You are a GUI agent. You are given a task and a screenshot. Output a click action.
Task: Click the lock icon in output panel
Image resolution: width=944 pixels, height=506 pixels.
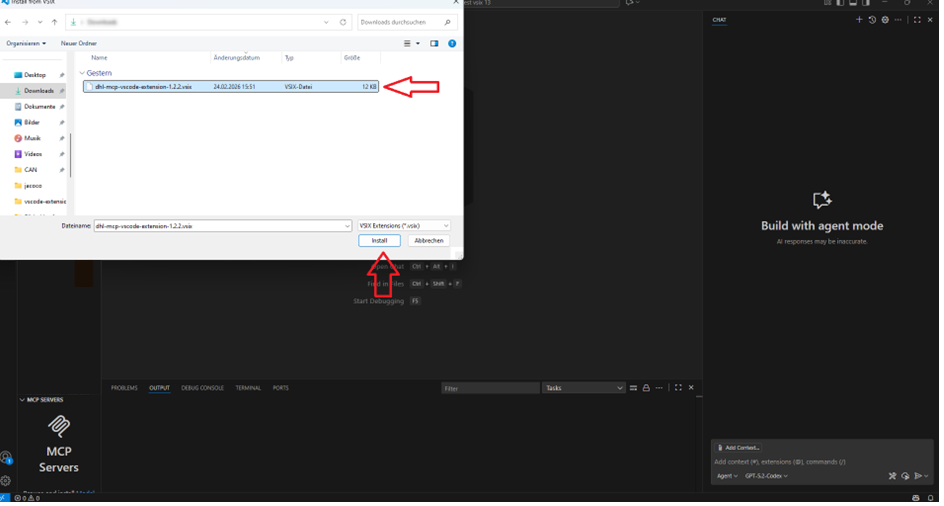click(646, 388)
